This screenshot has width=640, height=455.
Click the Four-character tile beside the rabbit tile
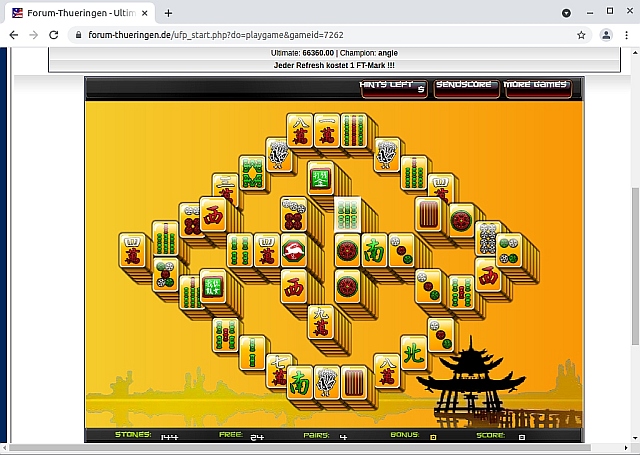click(267, 250)
